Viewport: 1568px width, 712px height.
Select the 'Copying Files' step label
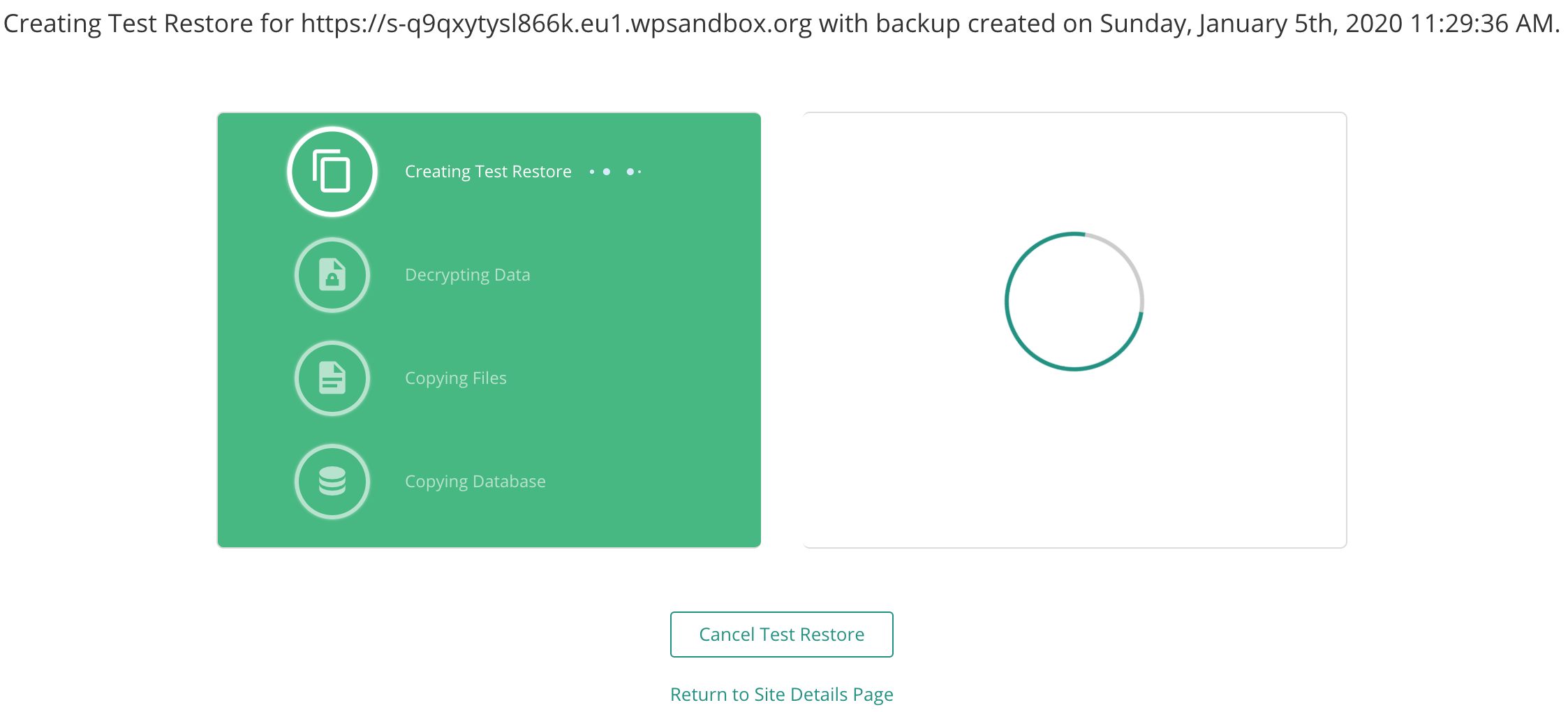coord(456,378)
